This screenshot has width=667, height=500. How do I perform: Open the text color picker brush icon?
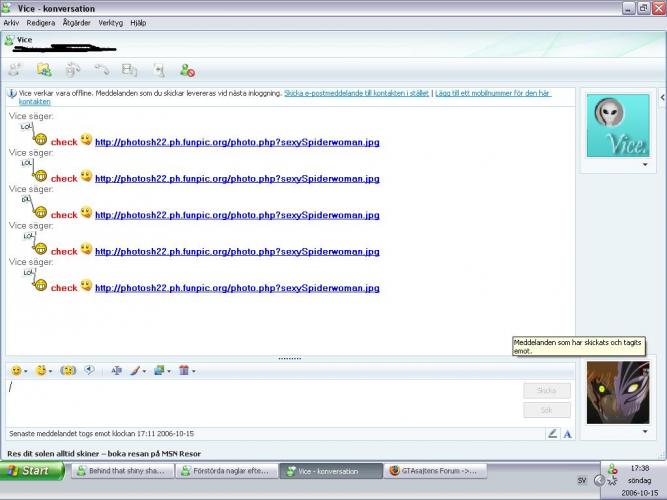pyautogui.click(x=136, y=370)
